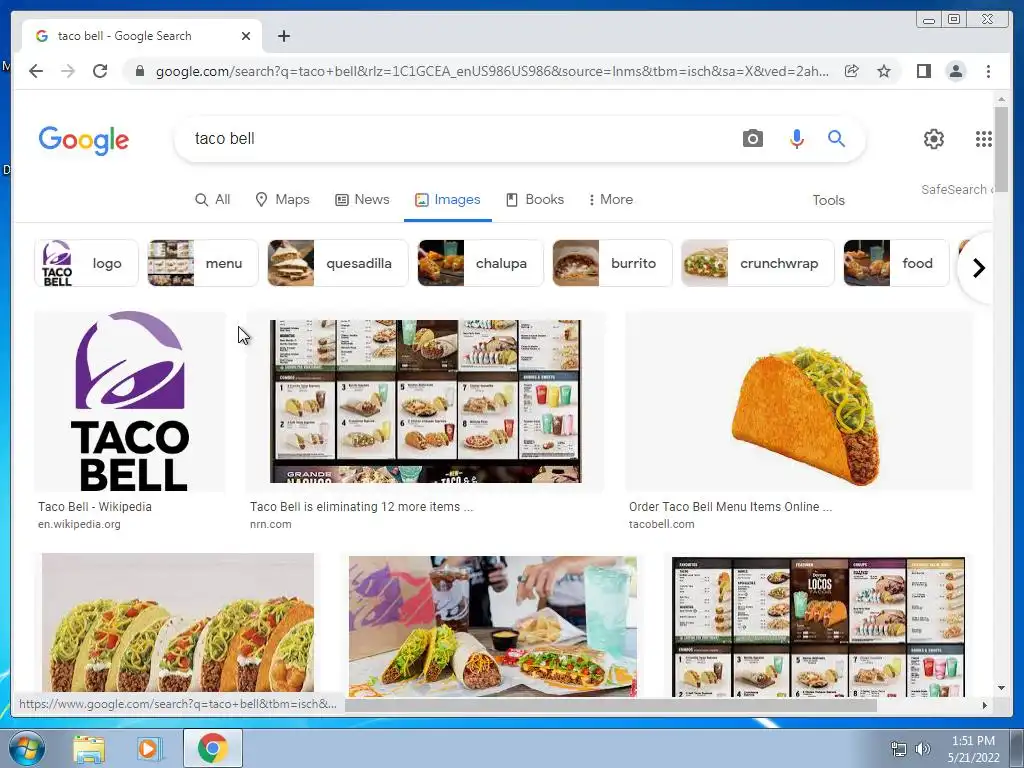Image resolution: width=1024 pixels, height=768 pixels.
Task: Click the horizontal scrollbar right arrow
Action: pyautogui.click(x=985, y=705)
